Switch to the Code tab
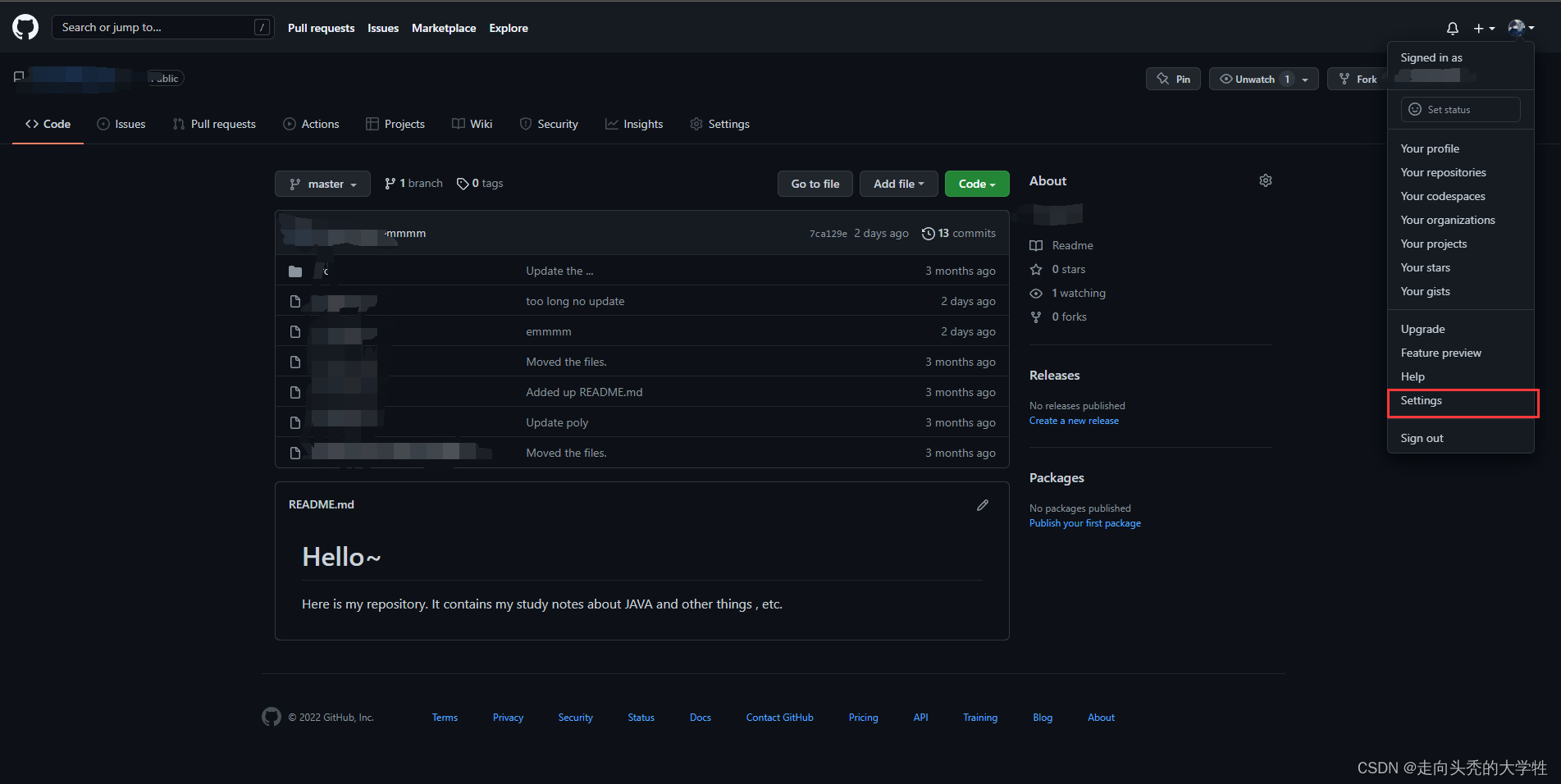Viewport: 1561px width, 784px height. coord(48,124)
